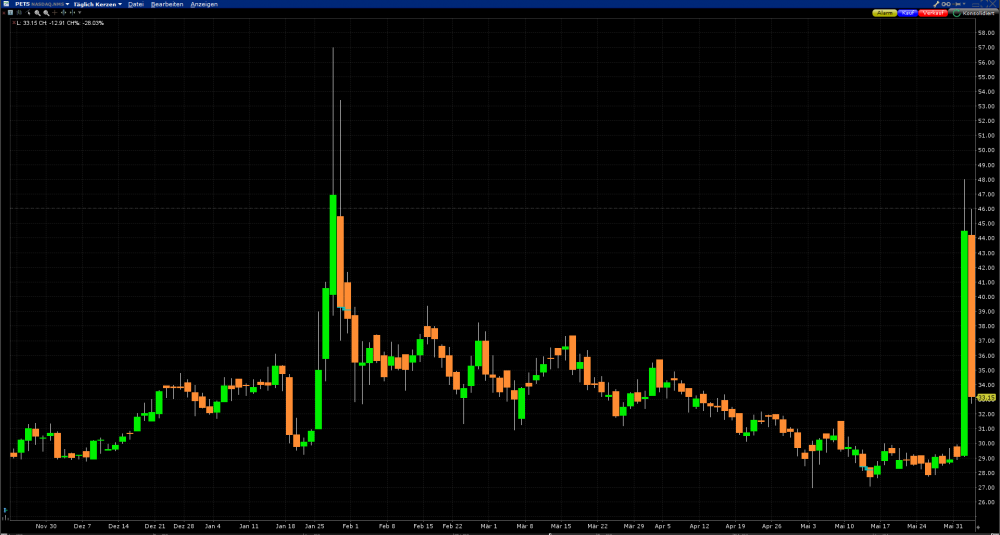Image resolution: width=1000 pixels, height=535 pixels.
Task: Click the blue Kauf button
Action: [908, 13]
